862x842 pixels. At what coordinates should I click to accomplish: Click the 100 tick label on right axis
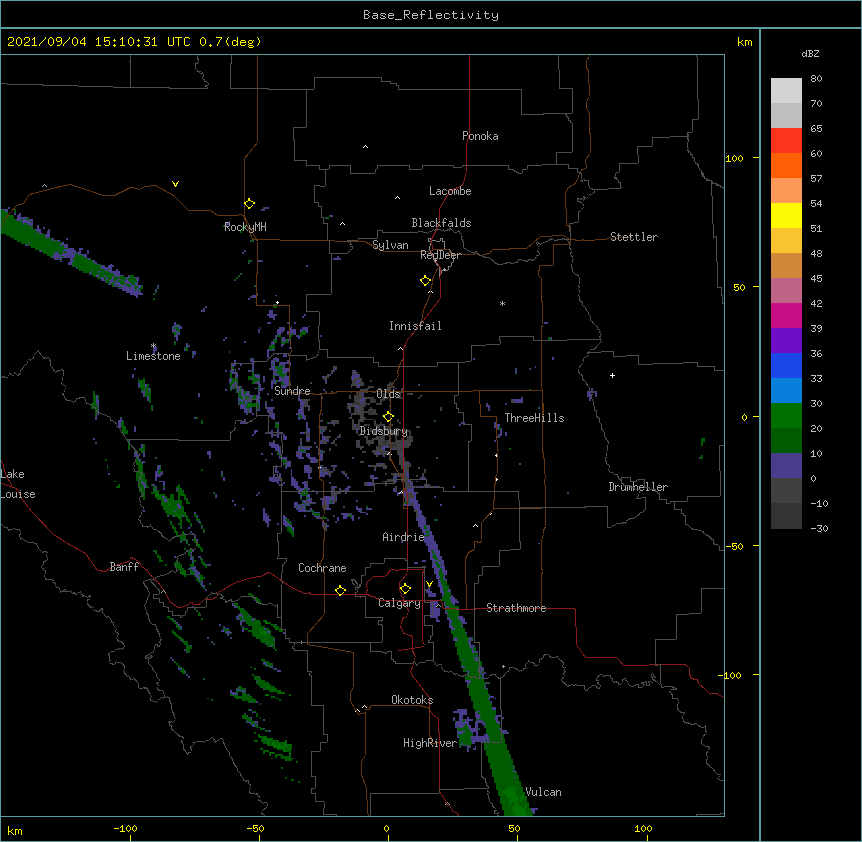coord(734,158)
